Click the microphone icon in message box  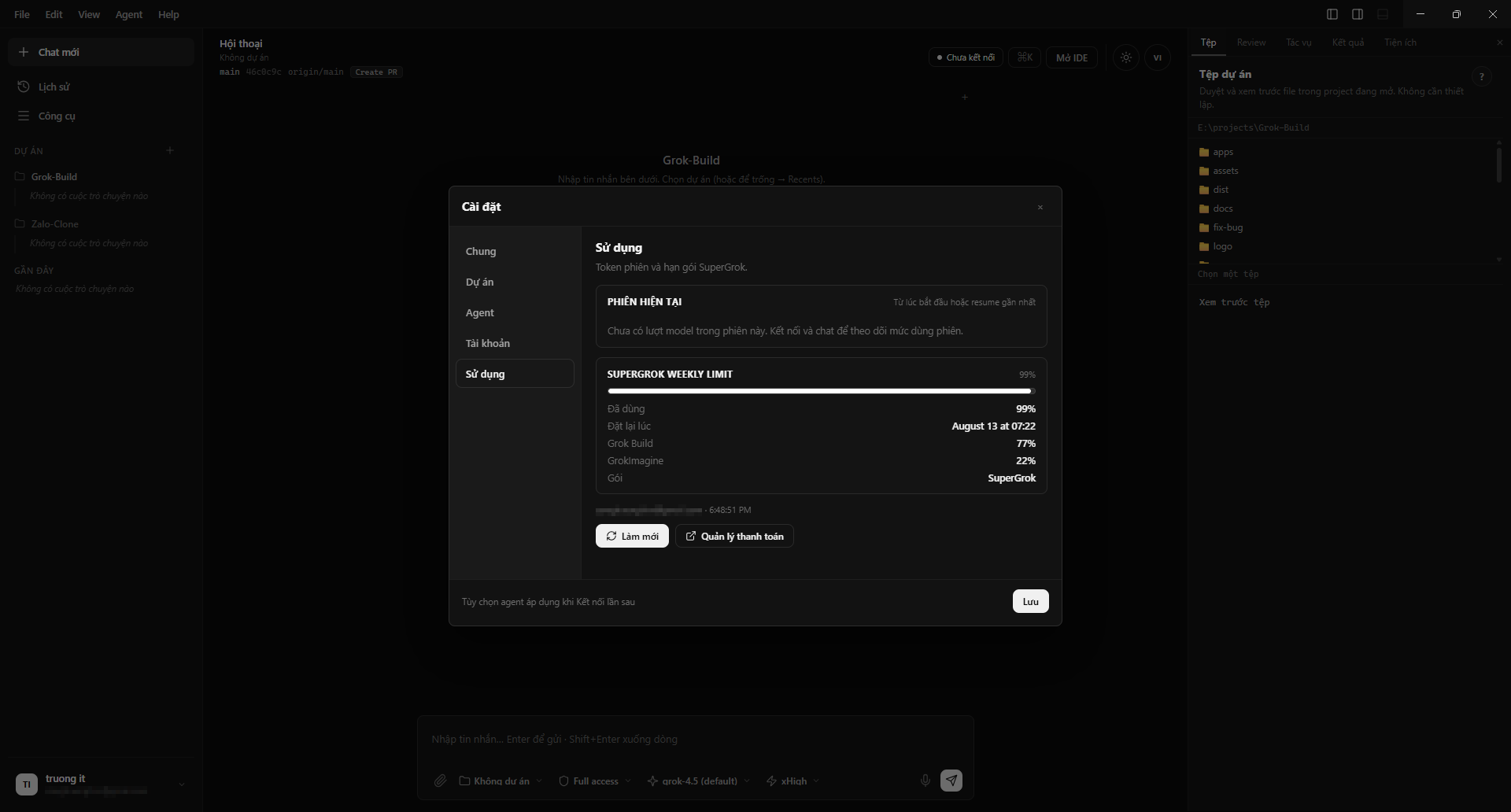(x=925, y=781)
